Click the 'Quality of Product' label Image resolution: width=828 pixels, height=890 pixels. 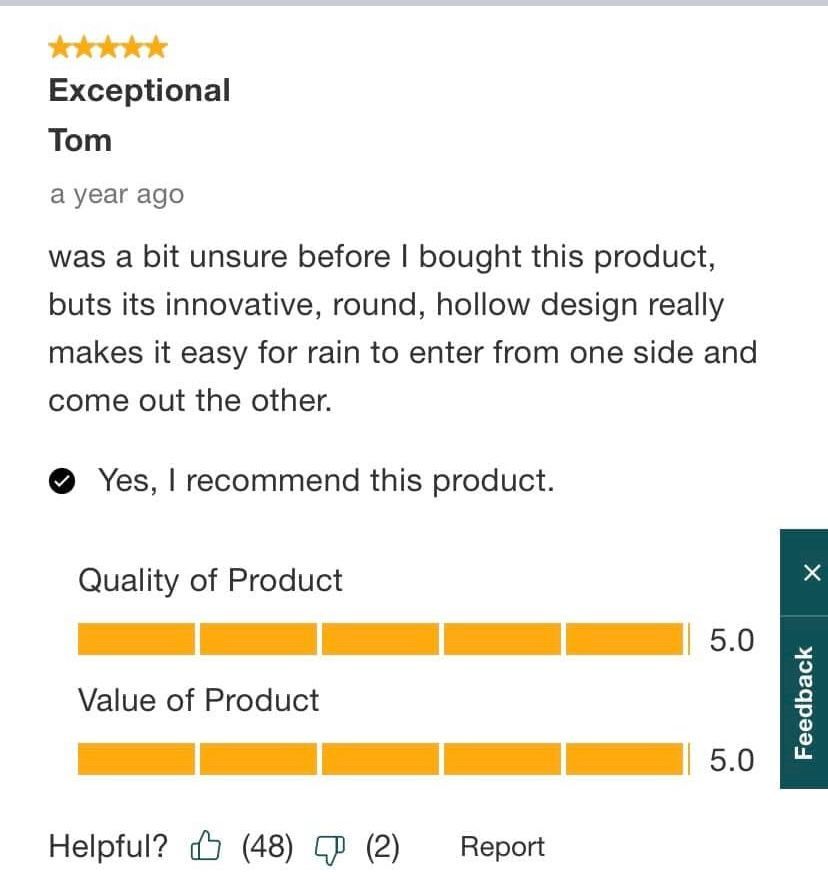[x=210, y=580]
